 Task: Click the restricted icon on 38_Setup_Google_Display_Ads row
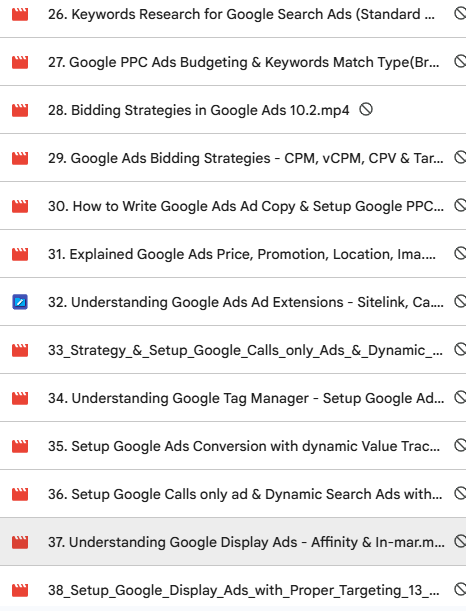click(x=460, y=590)
